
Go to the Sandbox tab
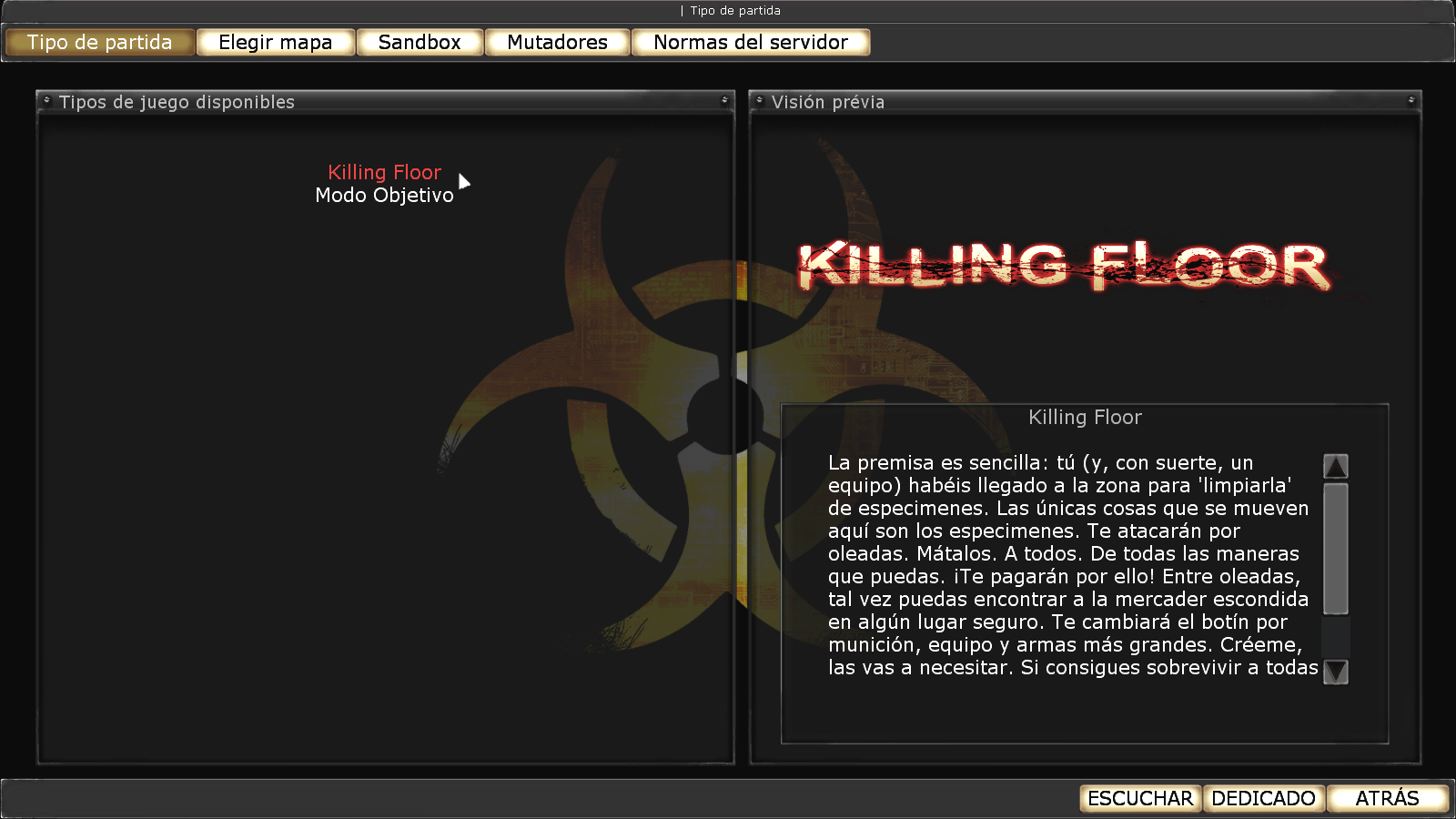tap(420, 43)
